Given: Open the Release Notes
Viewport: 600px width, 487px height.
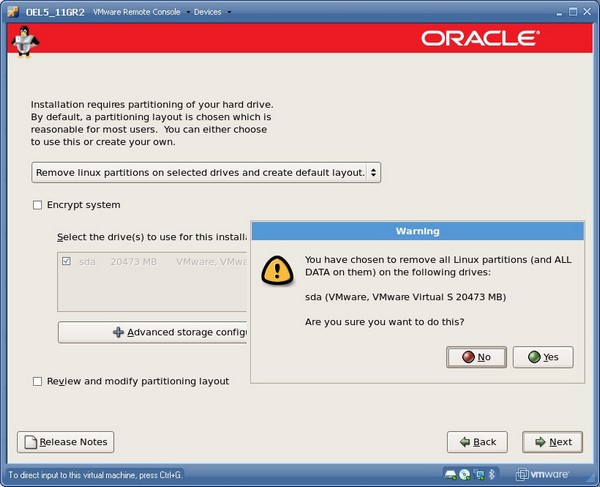Looking at the screenshot, I should (65, 442).
